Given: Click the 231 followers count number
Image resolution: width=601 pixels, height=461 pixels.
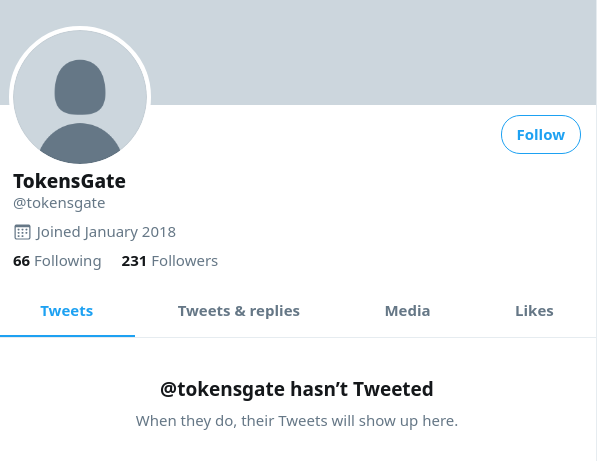Looking at the screenshot, I should click(x=134, y=261).
